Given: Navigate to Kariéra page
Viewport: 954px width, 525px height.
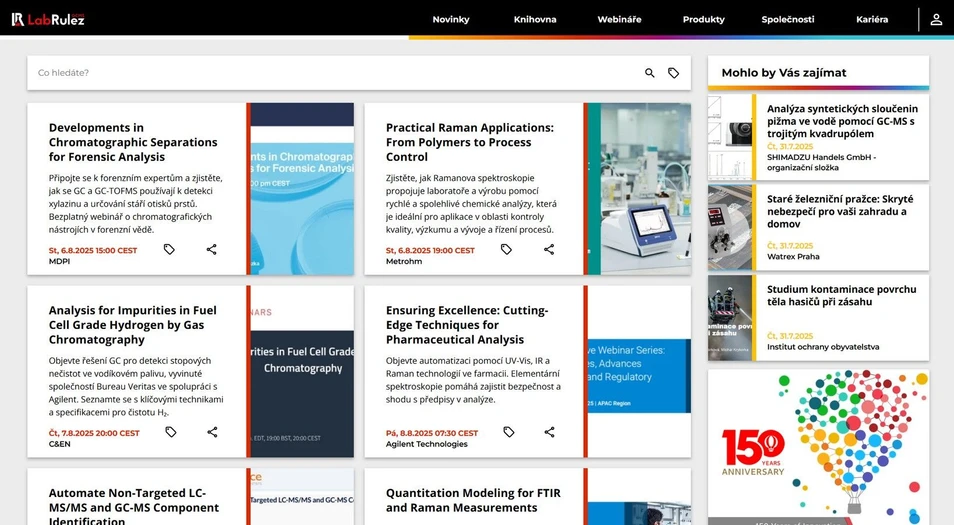Looking at the screenshot, I should (x=872, y=19).
